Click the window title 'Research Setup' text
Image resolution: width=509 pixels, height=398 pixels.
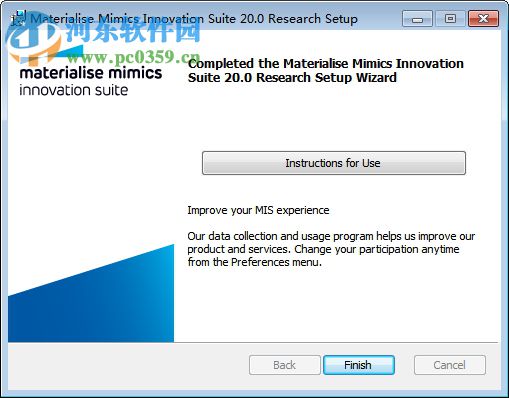click(313, 19)
